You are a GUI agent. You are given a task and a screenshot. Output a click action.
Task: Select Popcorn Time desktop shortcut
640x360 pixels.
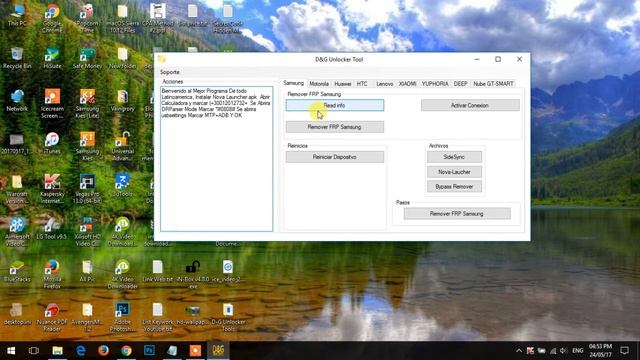click(x=87, y=18)
